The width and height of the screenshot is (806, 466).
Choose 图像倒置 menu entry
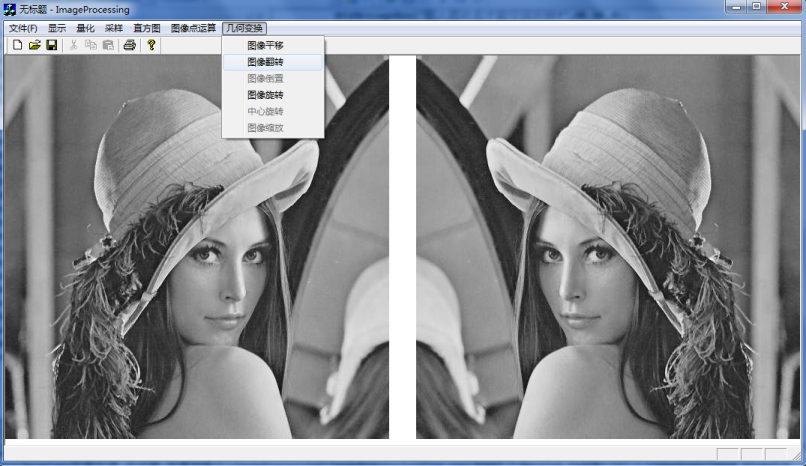(x=273, y=79)
